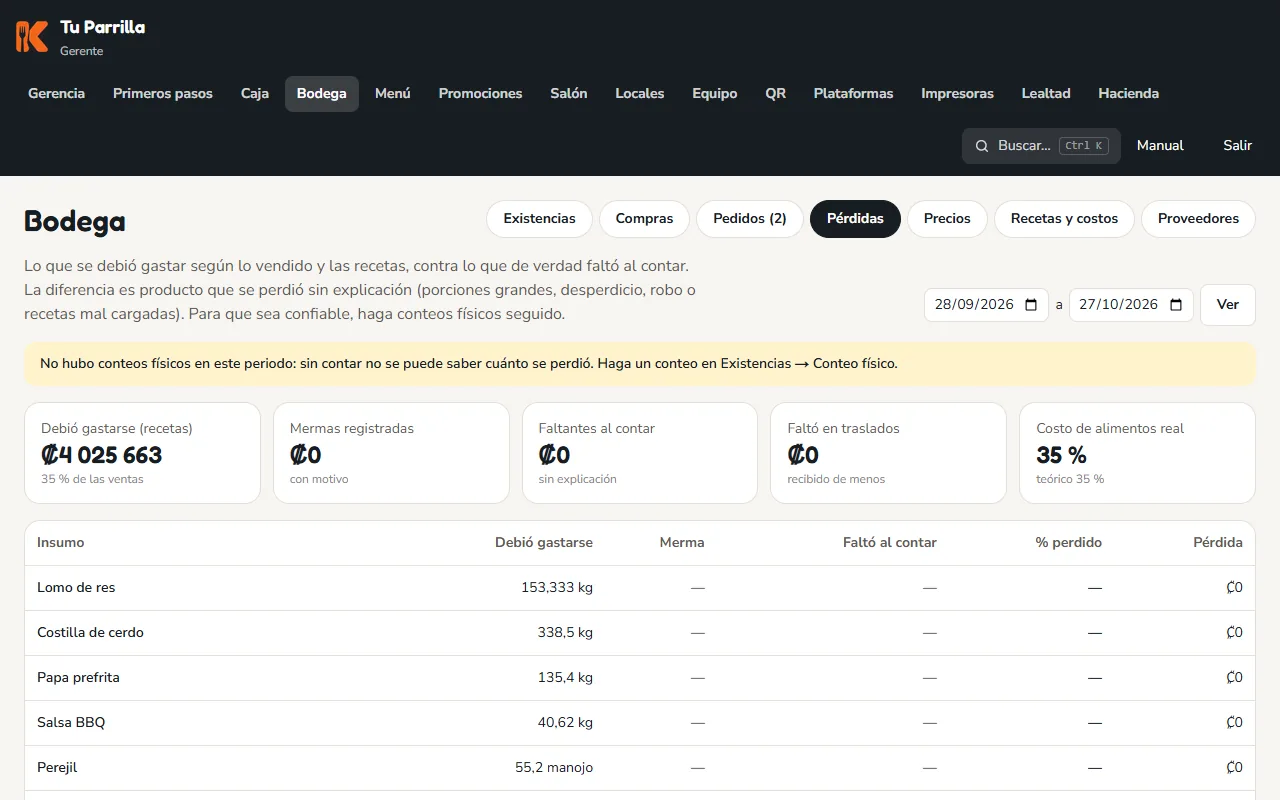Click the Ver button to apply dates
1280x800 pixels.
pyautogui.click(x=1228, y=305)
